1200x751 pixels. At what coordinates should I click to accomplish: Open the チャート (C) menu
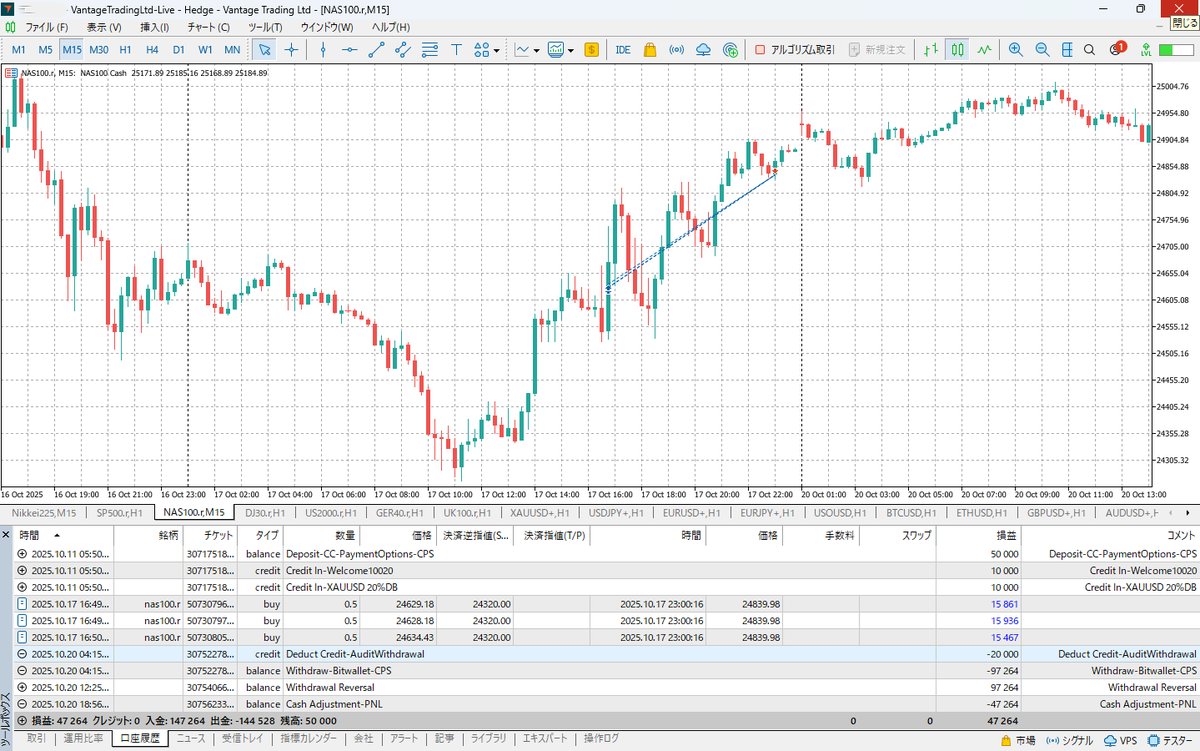pos(208,27)
